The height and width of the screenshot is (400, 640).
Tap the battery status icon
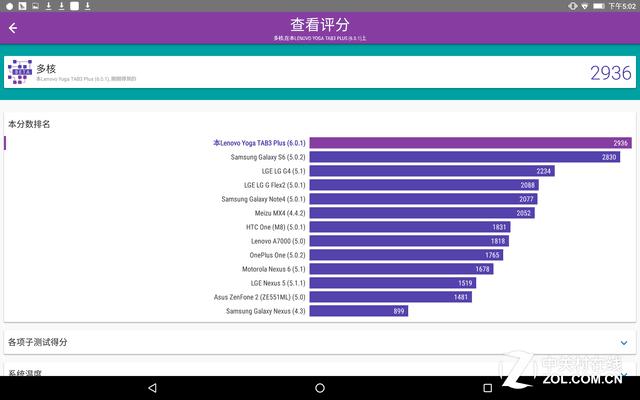(598, 6)
